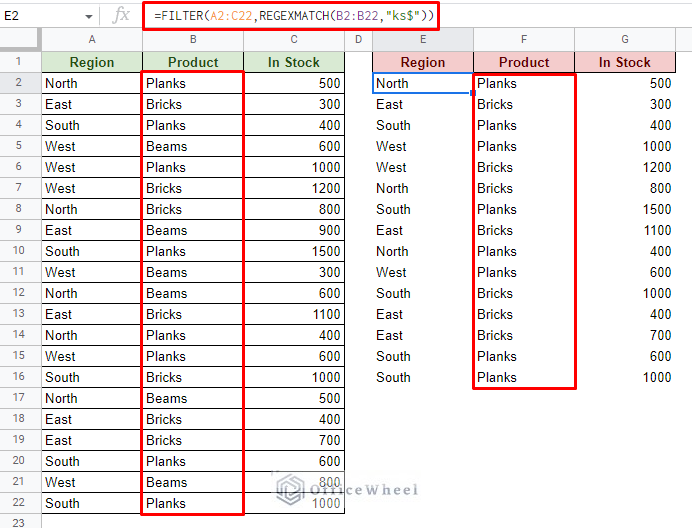Viewport: 692px width, 528px height.
Task: Click cell G7 with value 800
Action: tap(625, 188)
